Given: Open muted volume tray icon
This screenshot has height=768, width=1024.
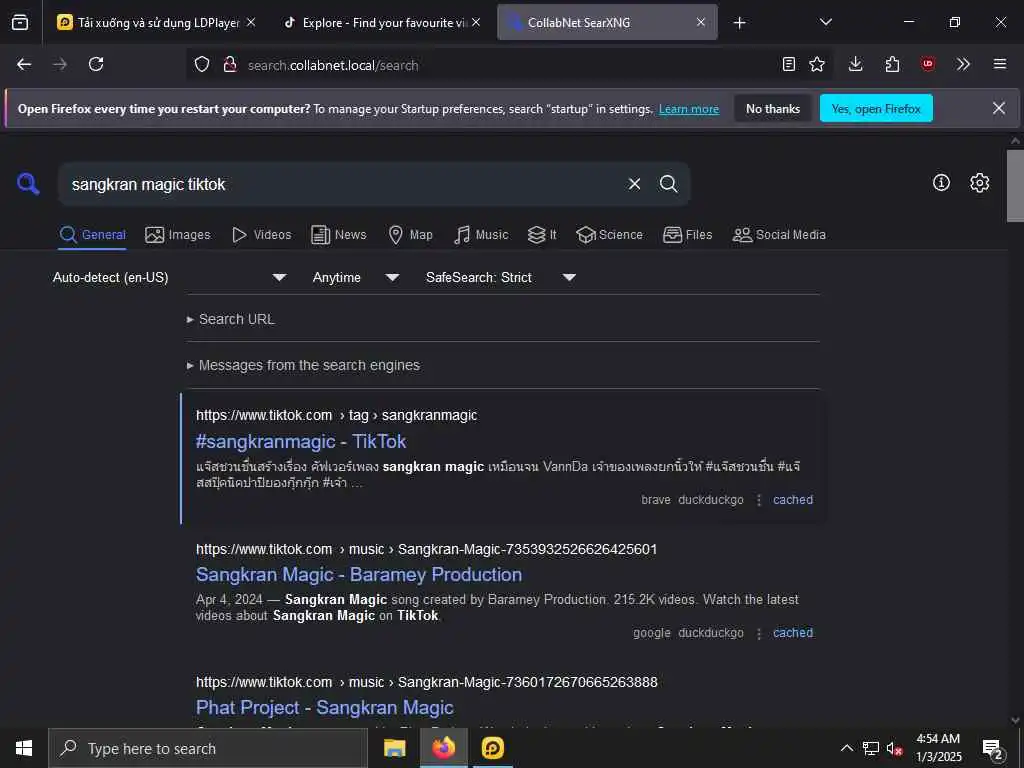Looking at the screenshot, I should tap(894, 748).
